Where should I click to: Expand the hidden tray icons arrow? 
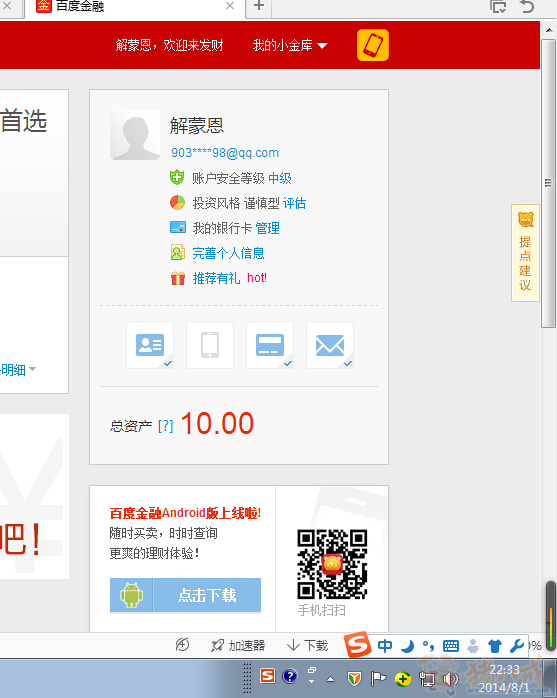[x=330, y=679]
